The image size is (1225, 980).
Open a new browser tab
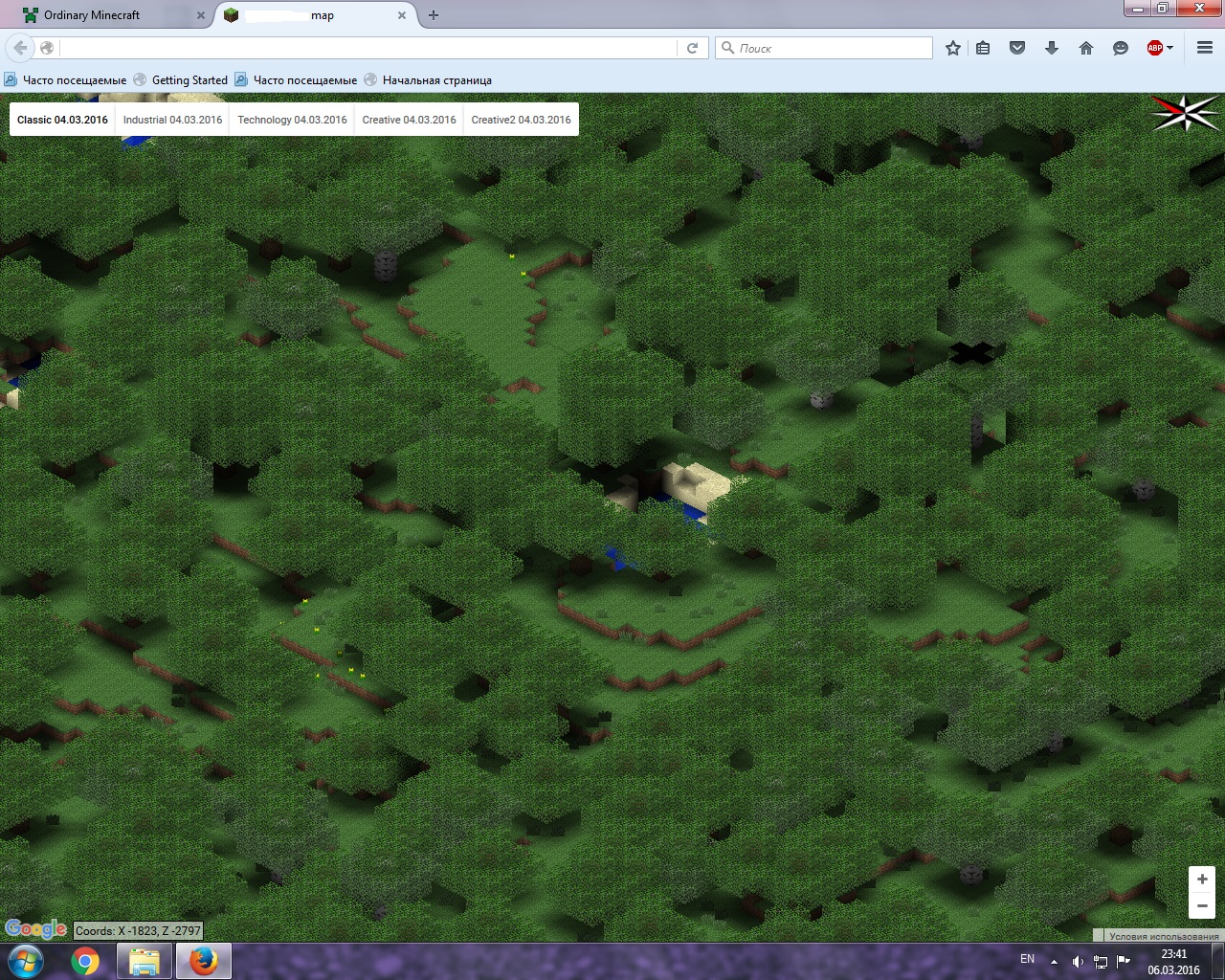pos(434,15)
